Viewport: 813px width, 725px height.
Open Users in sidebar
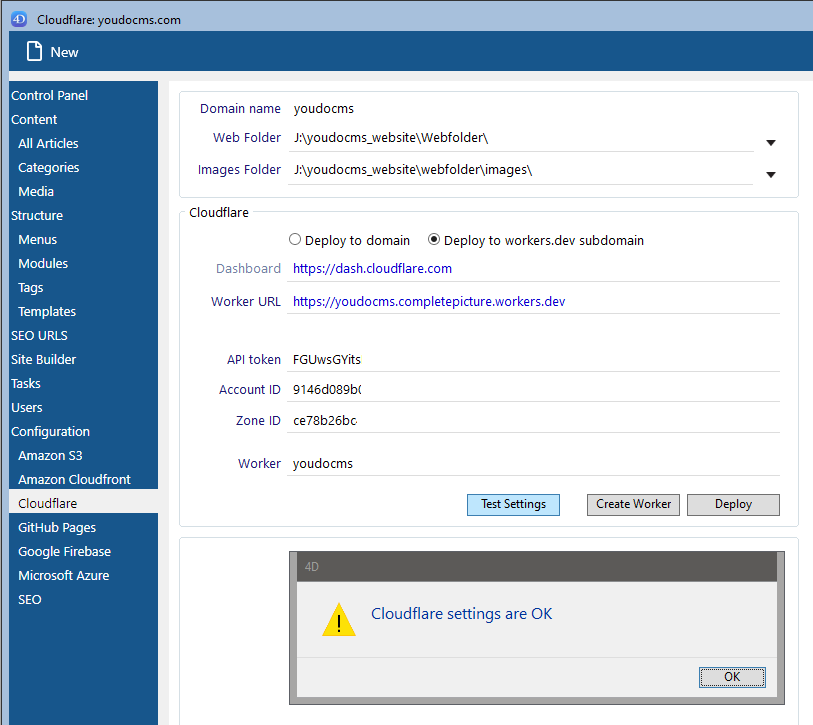click(27, 408)
